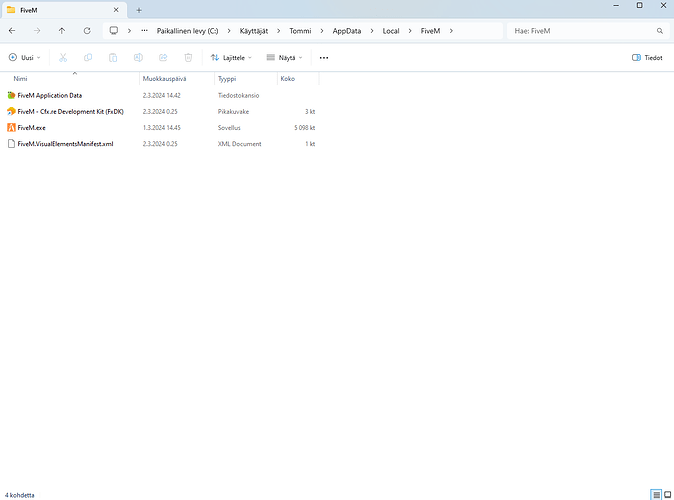Sort by Koko column header
Viewport: 674px width, 500px height.
click(288, 79)
